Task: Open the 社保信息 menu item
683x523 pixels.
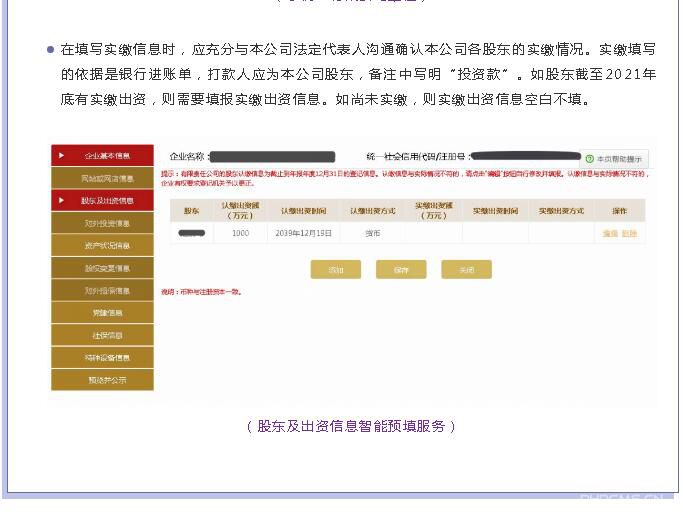Action: pyautogui.click(x=106, y=336)
